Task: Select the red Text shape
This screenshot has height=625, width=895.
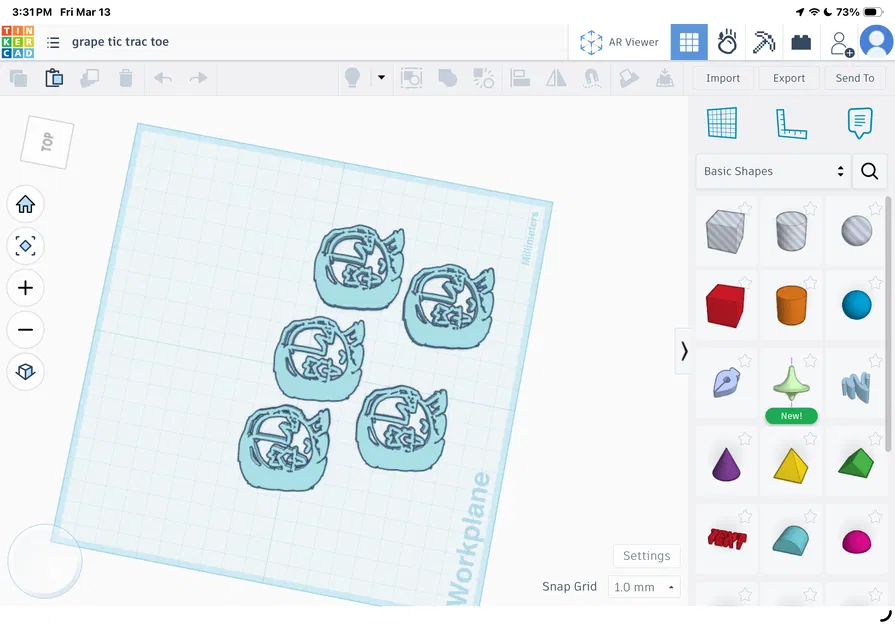Action: pyautogui.click(x=727, y=539)
